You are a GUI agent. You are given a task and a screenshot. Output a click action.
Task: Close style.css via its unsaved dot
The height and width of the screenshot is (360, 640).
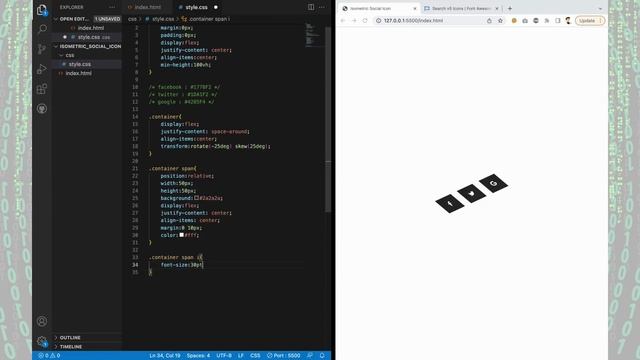216,7
